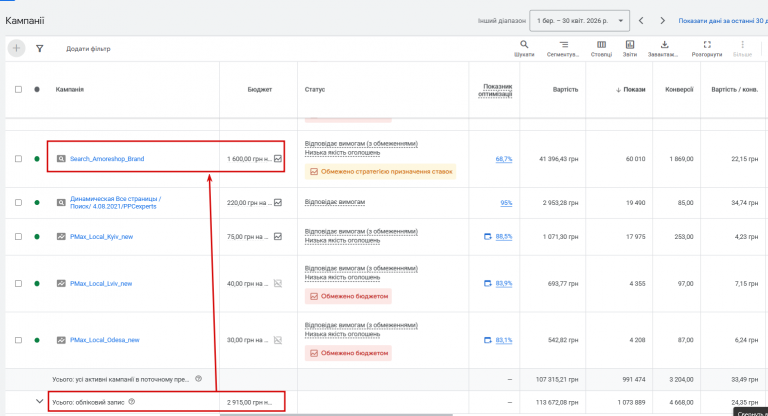Image resolution: width=768 pixels, height=416 pixels.
Task: Open PMax_Local_Lviv_new campaign link
Action: click(101, 284)
